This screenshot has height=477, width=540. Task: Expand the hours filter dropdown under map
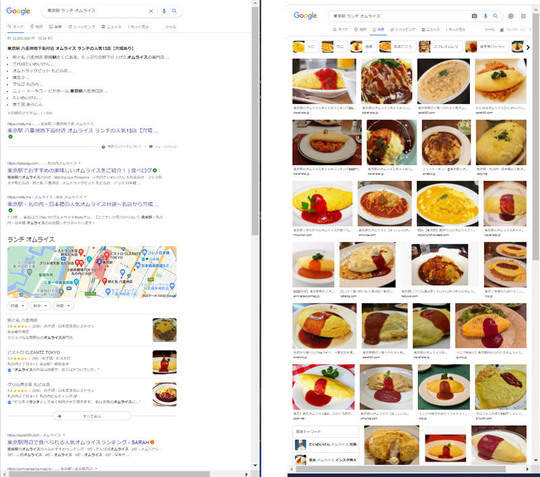pos(64,305)
